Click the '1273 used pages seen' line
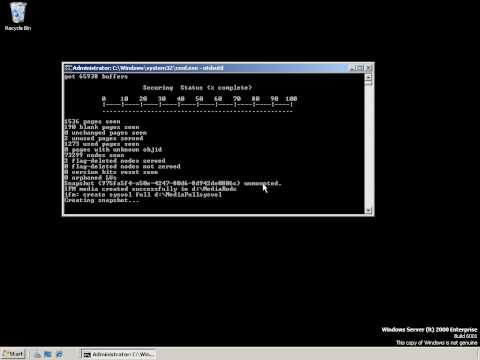The image size is (480, 360). coord(102,144)
